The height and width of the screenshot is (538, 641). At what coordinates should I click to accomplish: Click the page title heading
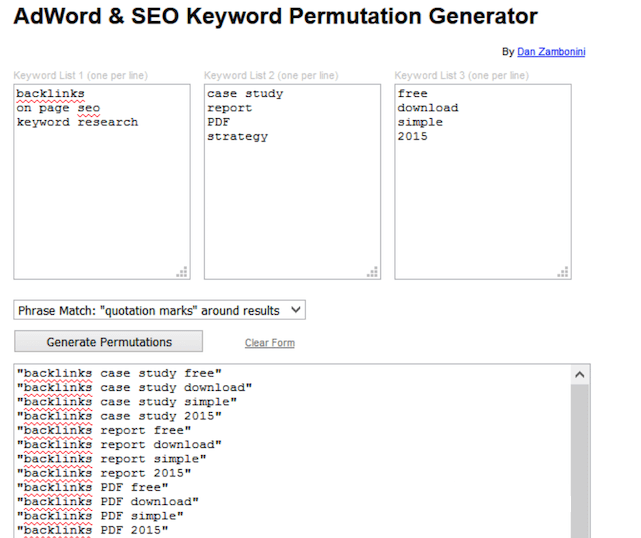pyautogui.click(x=275, y=16)
